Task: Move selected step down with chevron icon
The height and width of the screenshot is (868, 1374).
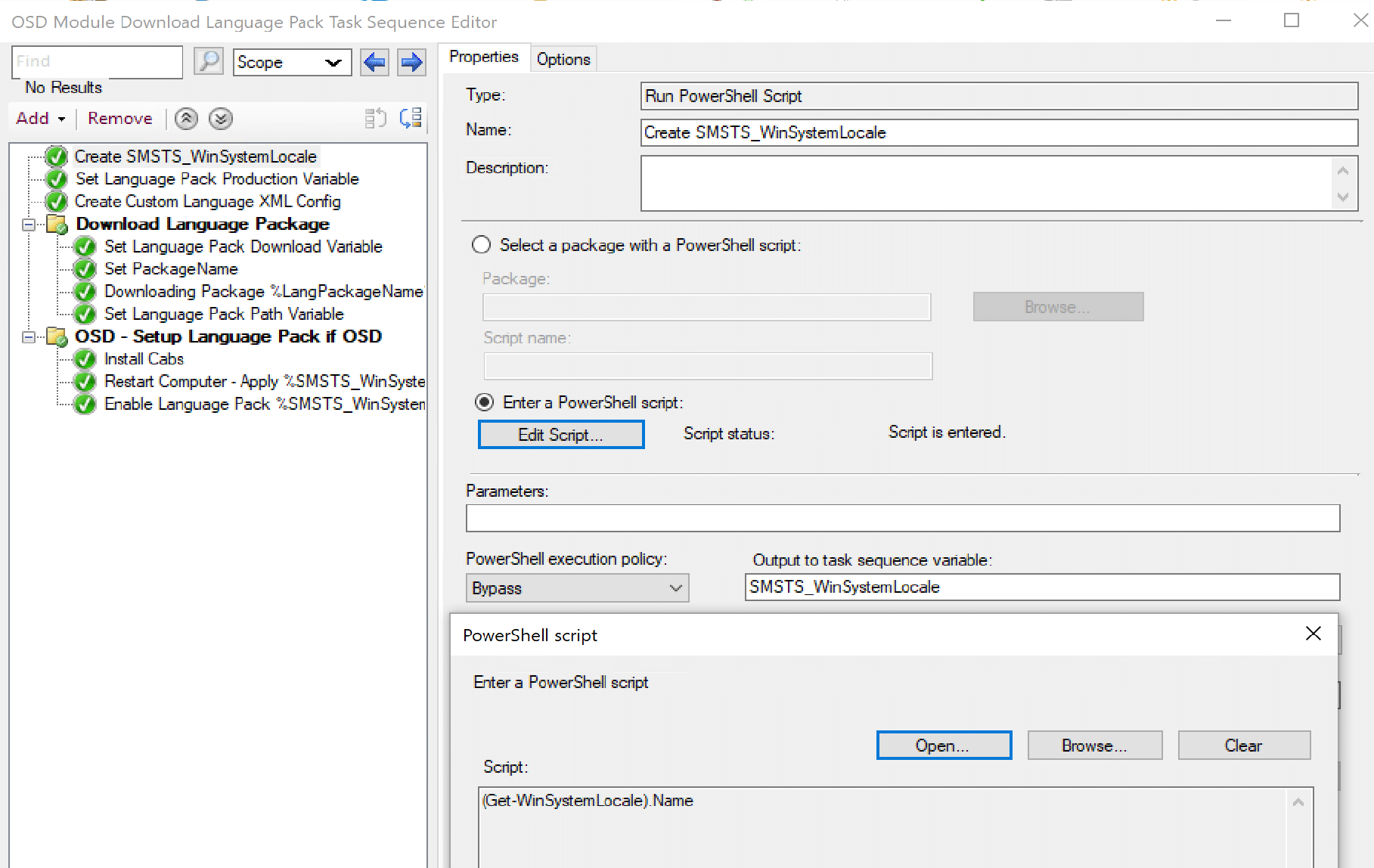Action: [x=220, y=119]
